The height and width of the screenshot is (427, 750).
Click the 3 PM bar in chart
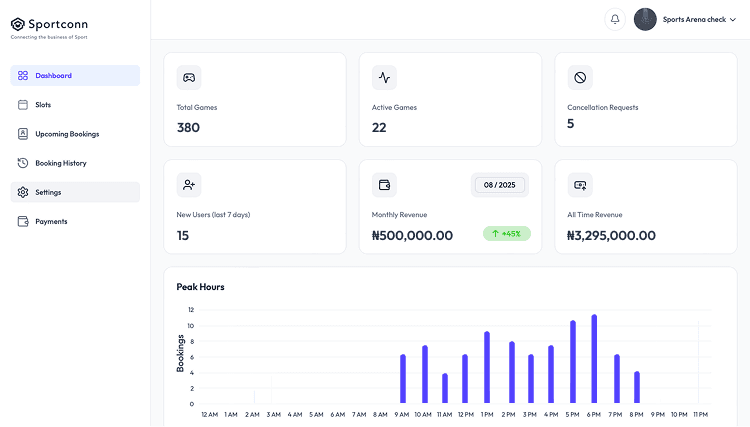(530, 379)
